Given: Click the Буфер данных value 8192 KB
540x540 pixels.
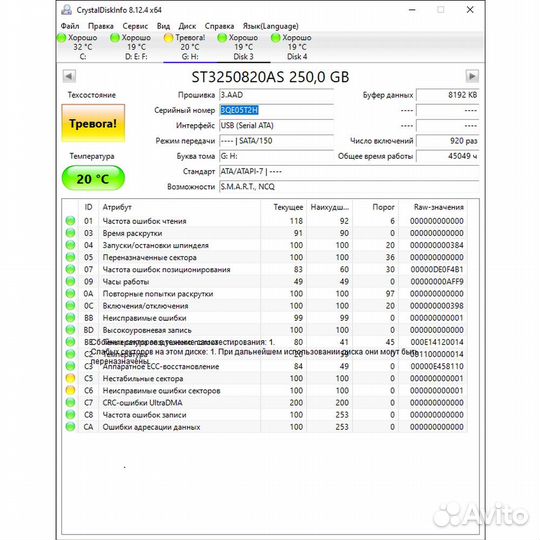Looking at the screenshot, I should [447, 95].
